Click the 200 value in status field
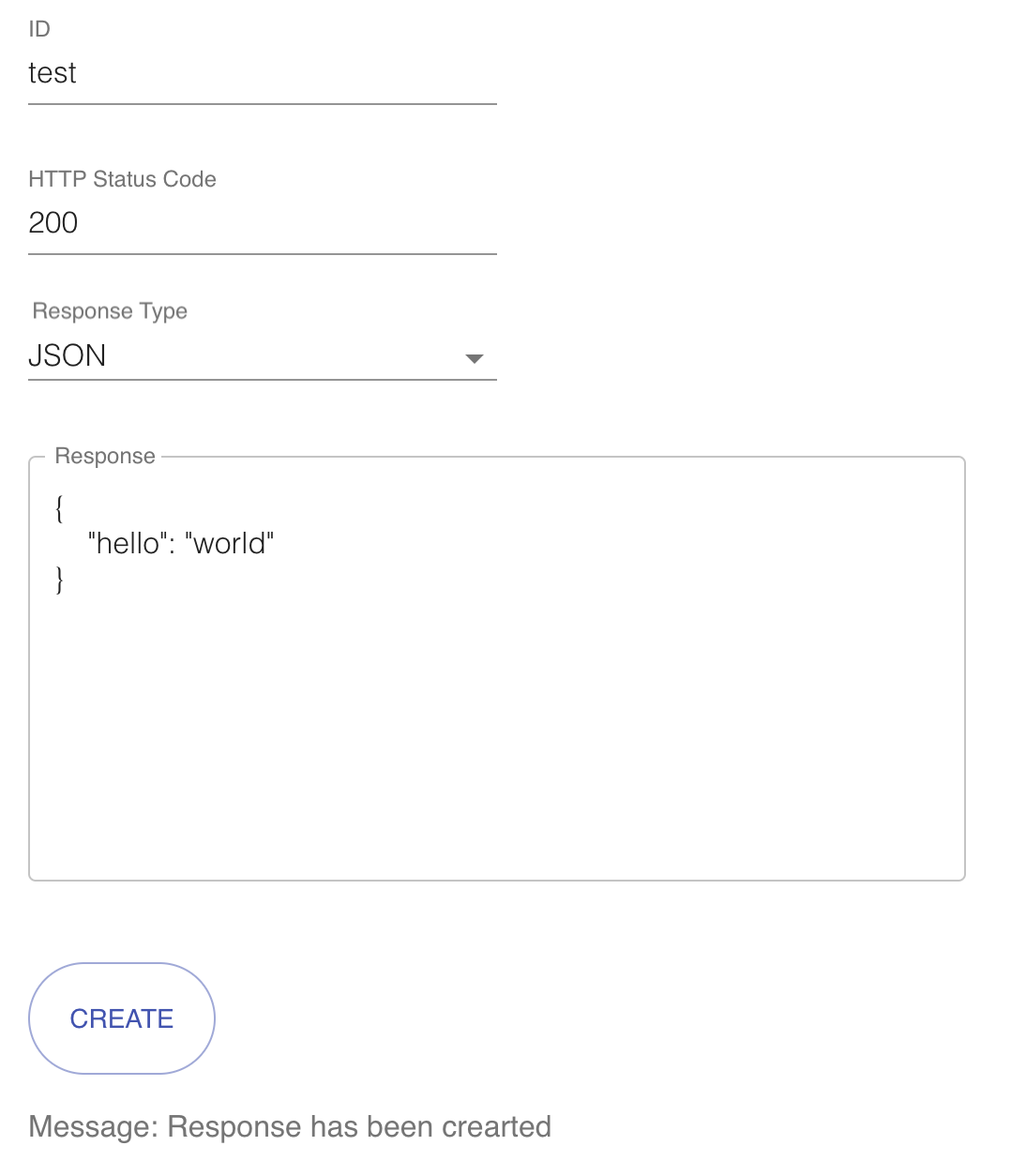The width and height of the screenshot is (1011, 1176). 53,223
